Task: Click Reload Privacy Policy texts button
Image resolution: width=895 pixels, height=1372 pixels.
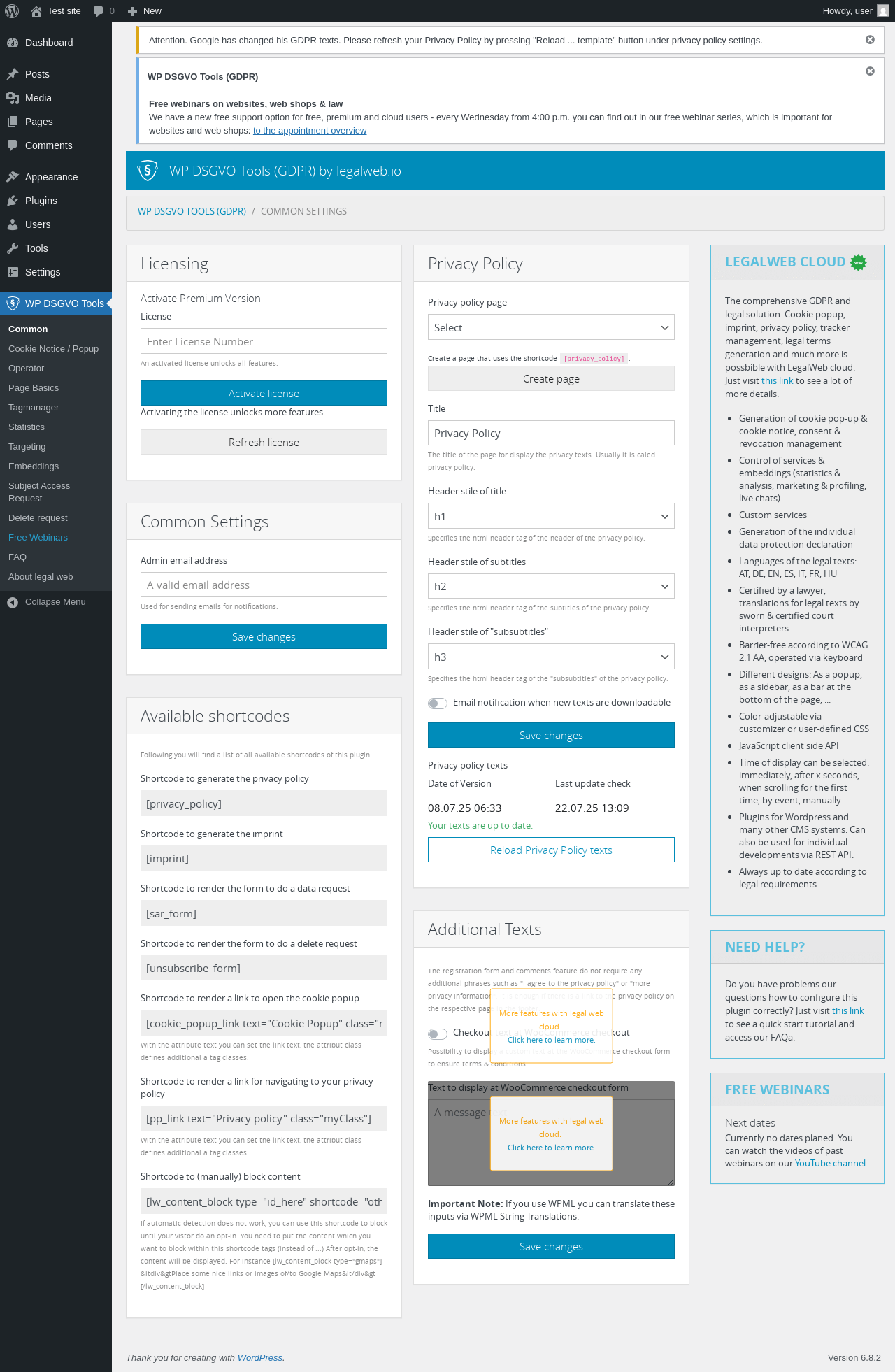Action: pos(551,850)
